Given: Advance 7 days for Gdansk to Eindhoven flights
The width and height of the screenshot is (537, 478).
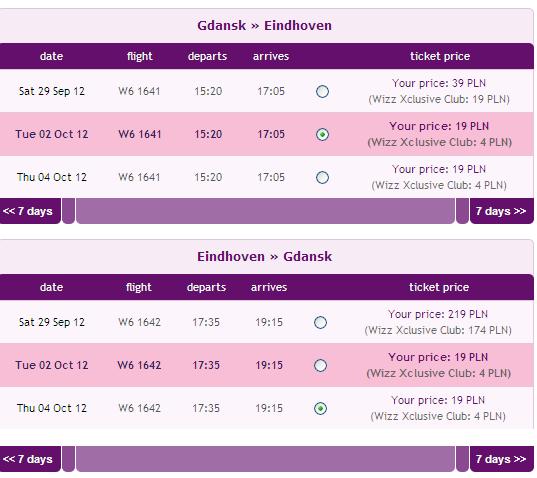Looking at the screenshot, I should coord(502,211).
